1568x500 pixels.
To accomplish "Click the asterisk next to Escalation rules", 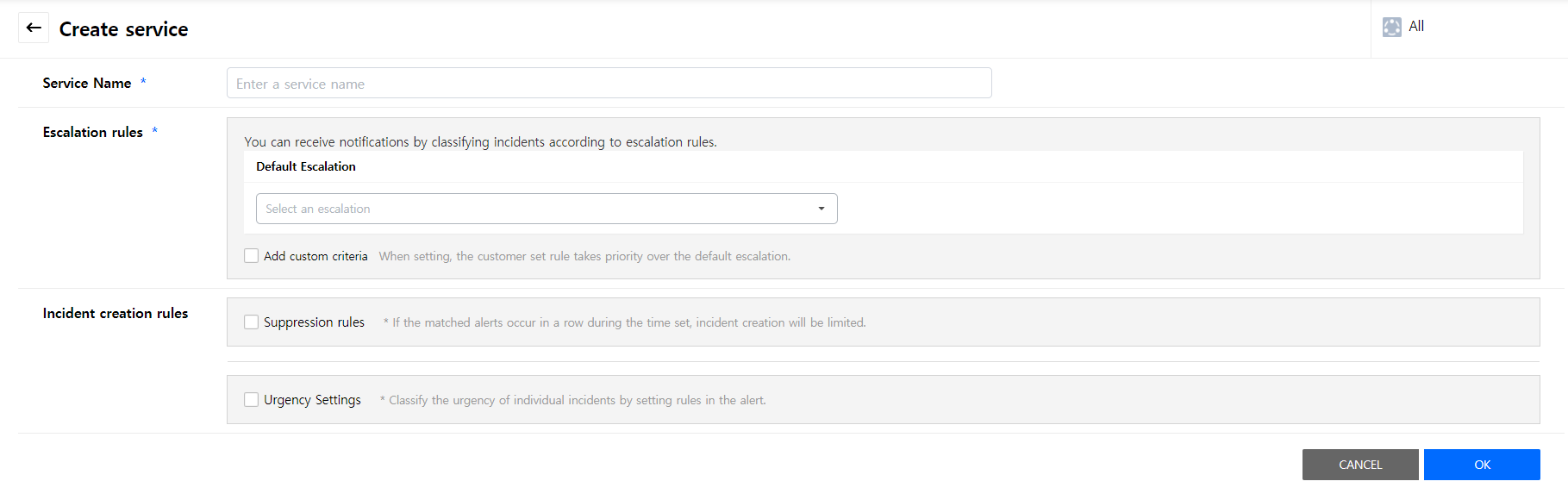I will coord(154,131).
